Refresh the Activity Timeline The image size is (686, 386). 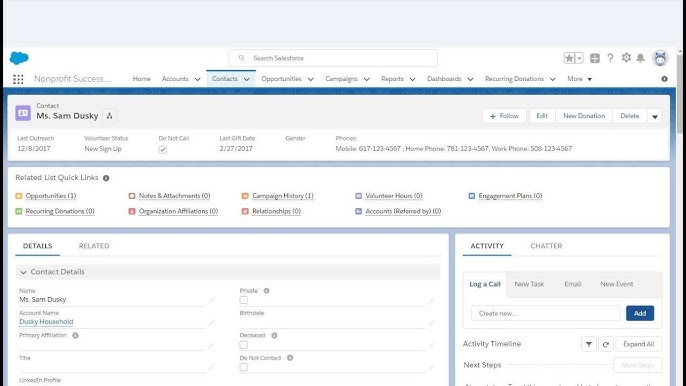pos(606,344)
